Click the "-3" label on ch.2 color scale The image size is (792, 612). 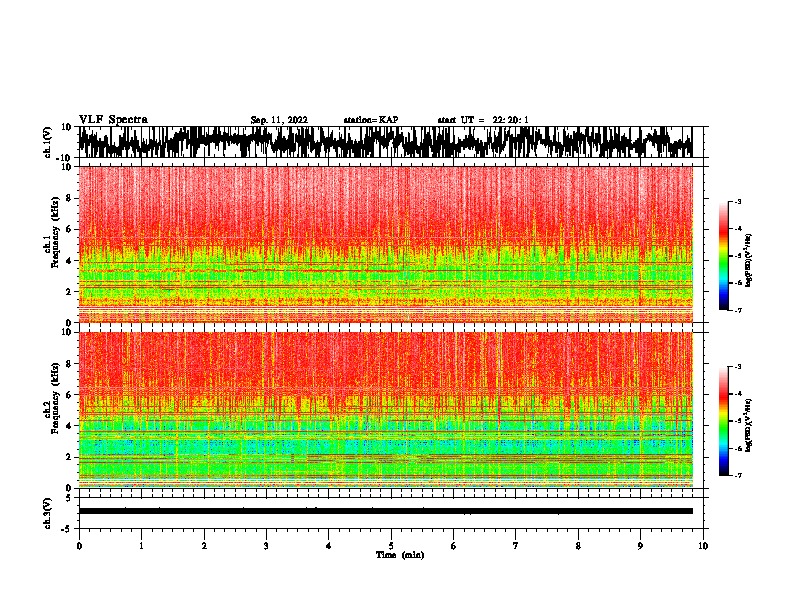pos(738,367)
